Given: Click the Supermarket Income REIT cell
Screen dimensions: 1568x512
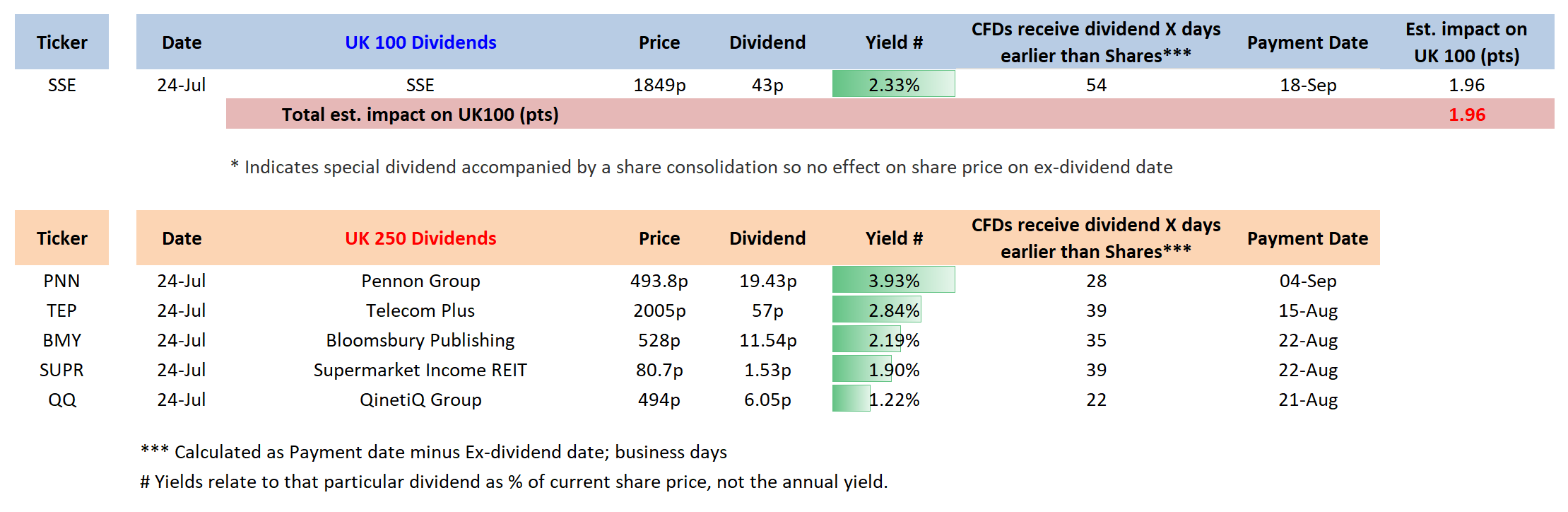Looking at the screenshot, I should point(420,370).
